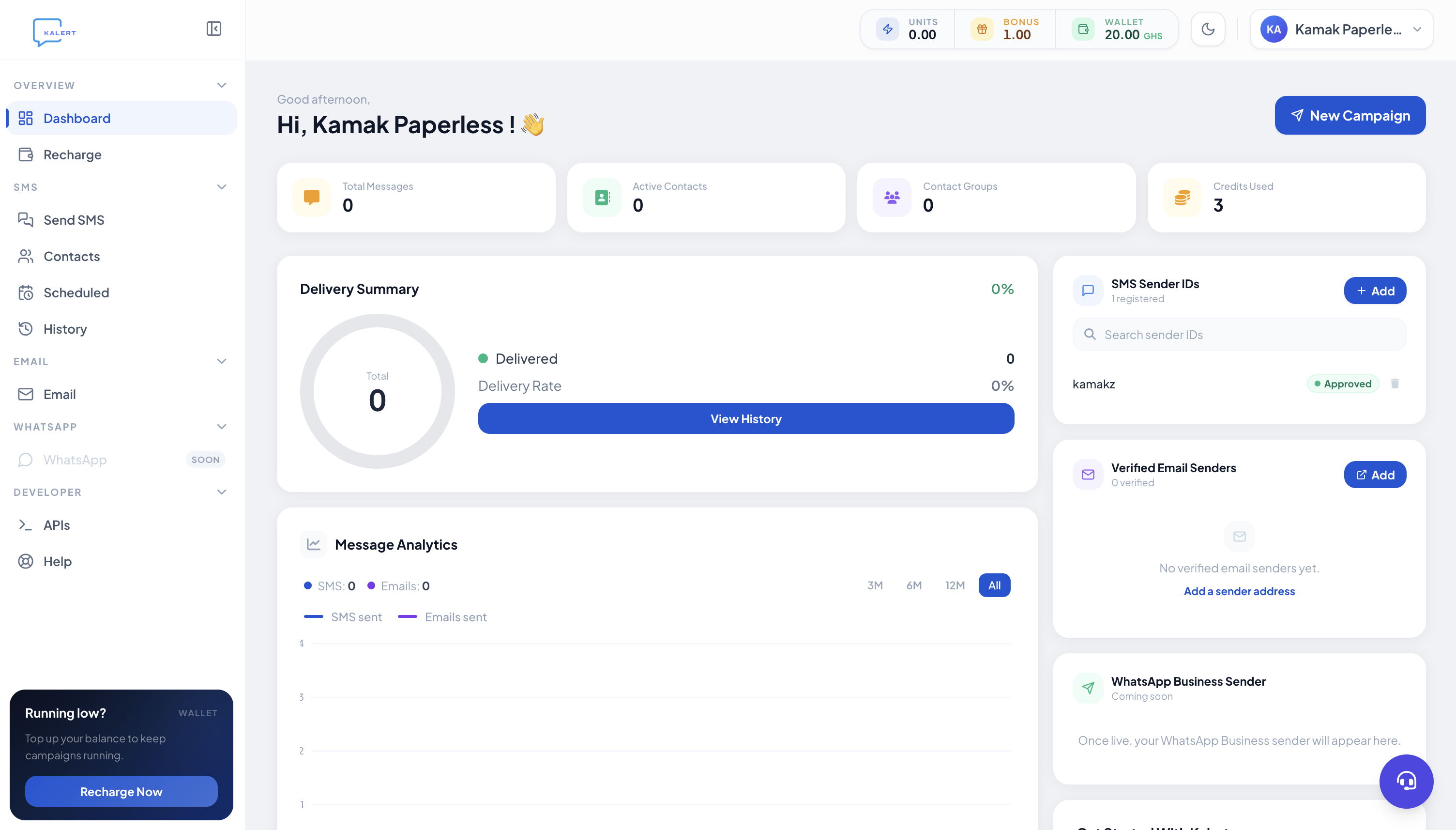Screen dimensions: 1456x830
Task: Click the Active Contacts card icon
Action: [602, 197]
